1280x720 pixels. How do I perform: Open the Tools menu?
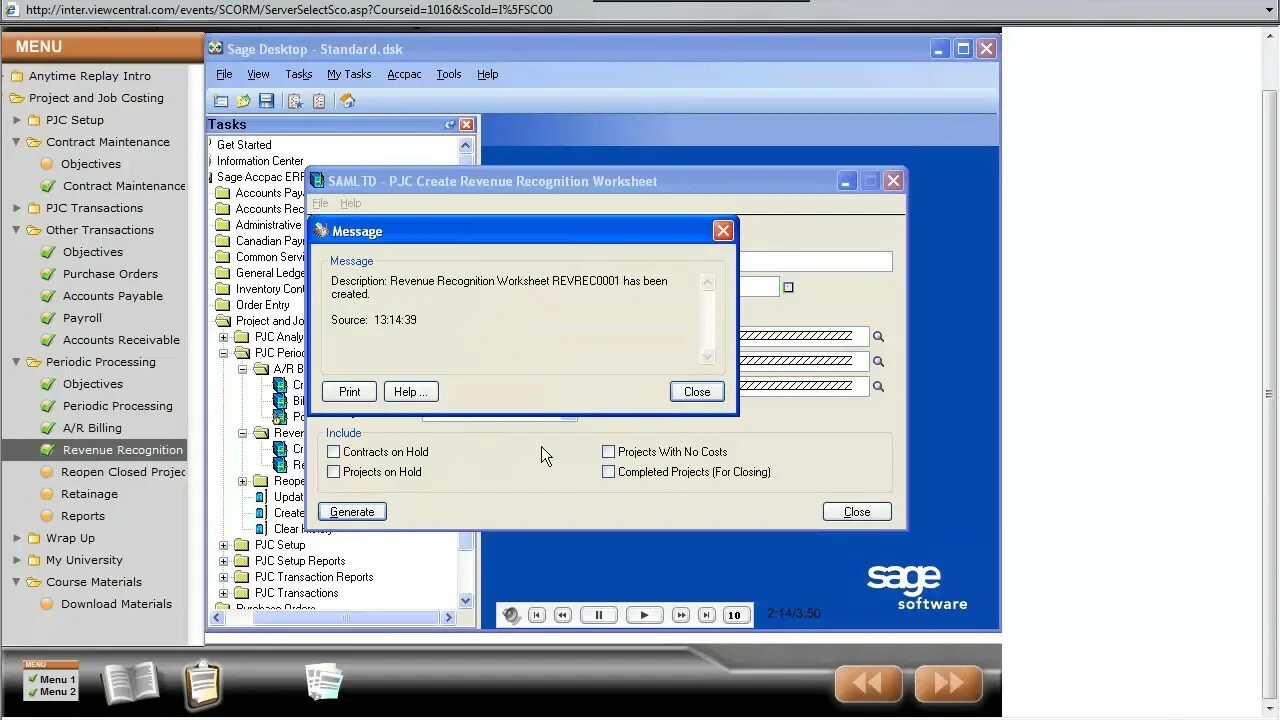[448, 74]
